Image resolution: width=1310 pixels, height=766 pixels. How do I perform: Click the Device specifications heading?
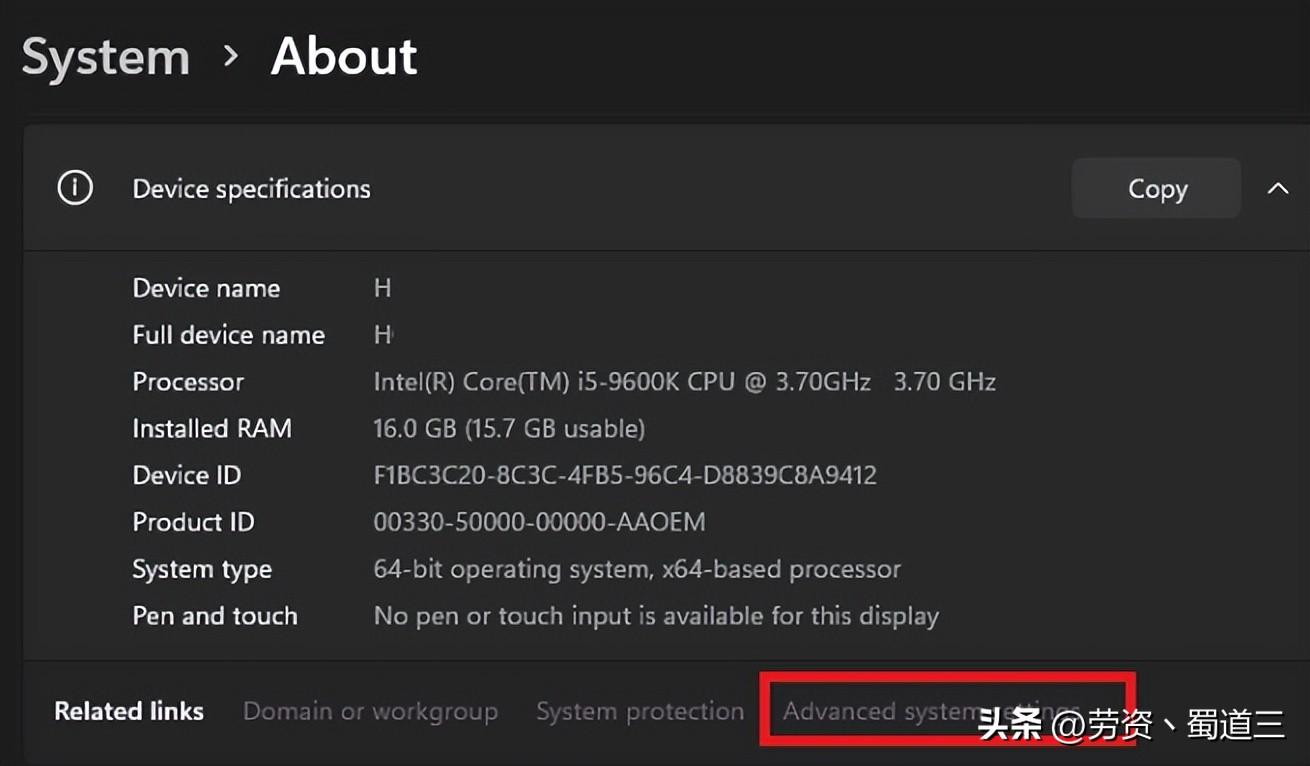pyautogui.click(x=251, y=188)
